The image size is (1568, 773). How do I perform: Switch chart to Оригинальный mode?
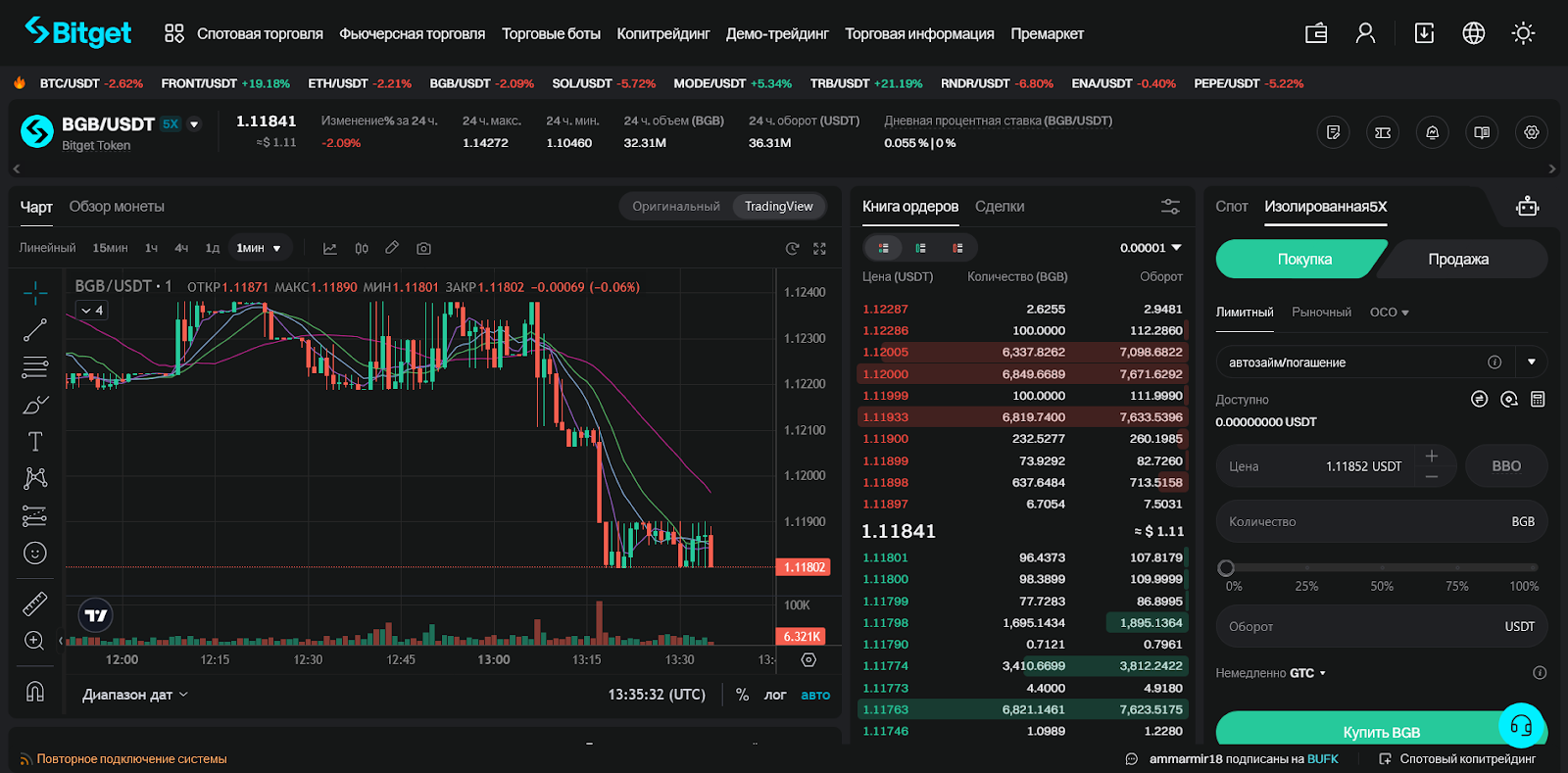(676, 207)
